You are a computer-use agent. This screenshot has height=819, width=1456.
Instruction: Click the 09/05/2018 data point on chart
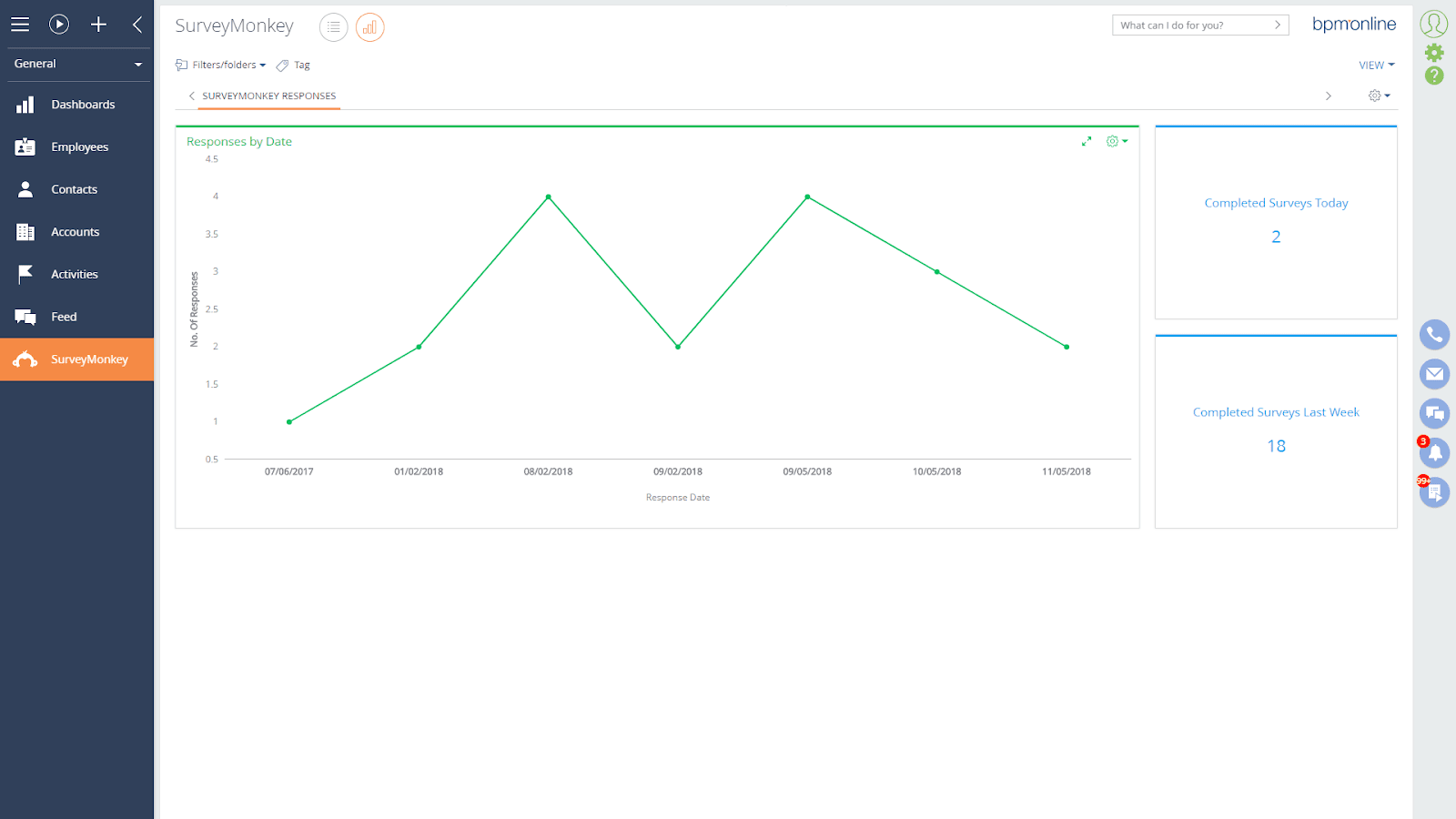(x=807, y=197)
